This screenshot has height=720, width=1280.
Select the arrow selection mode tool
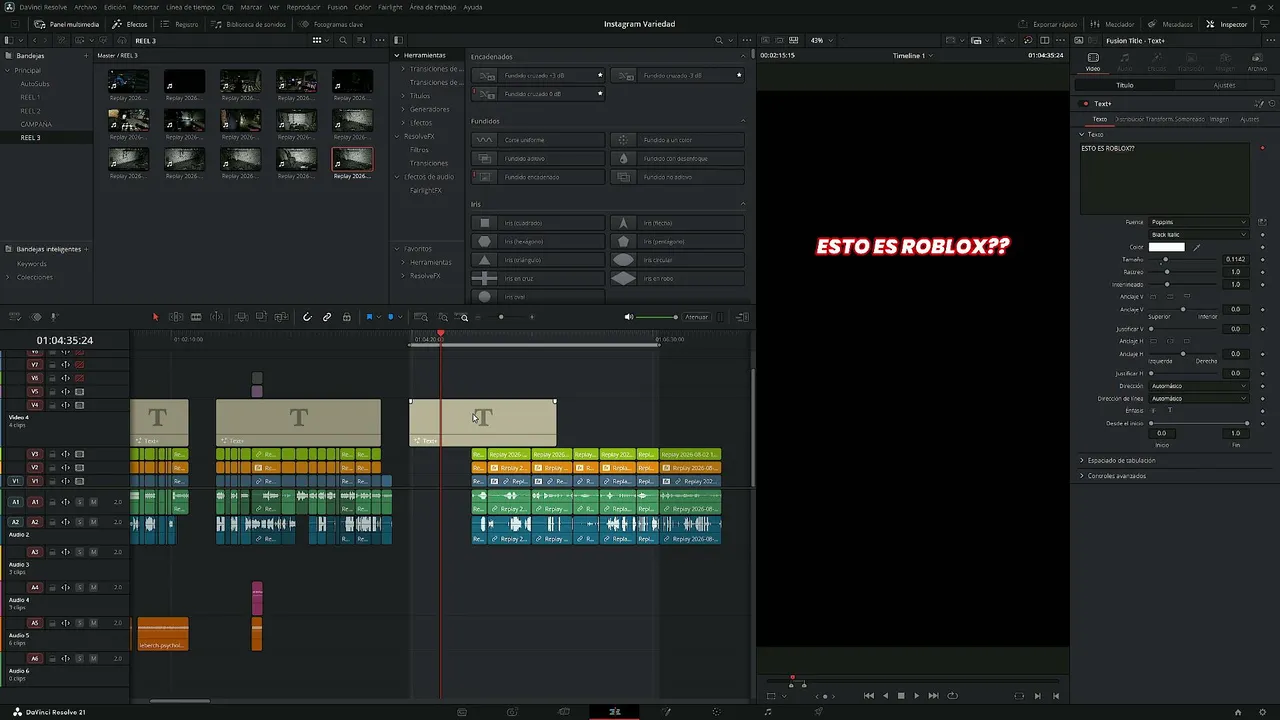[155, 317]
